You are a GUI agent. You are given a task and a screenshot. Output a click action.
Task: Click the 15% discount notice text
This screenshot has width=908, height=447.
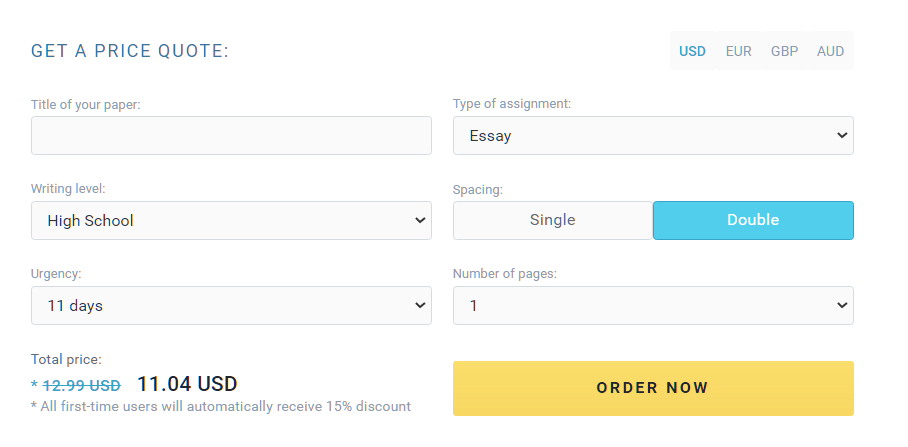[221, 406]
